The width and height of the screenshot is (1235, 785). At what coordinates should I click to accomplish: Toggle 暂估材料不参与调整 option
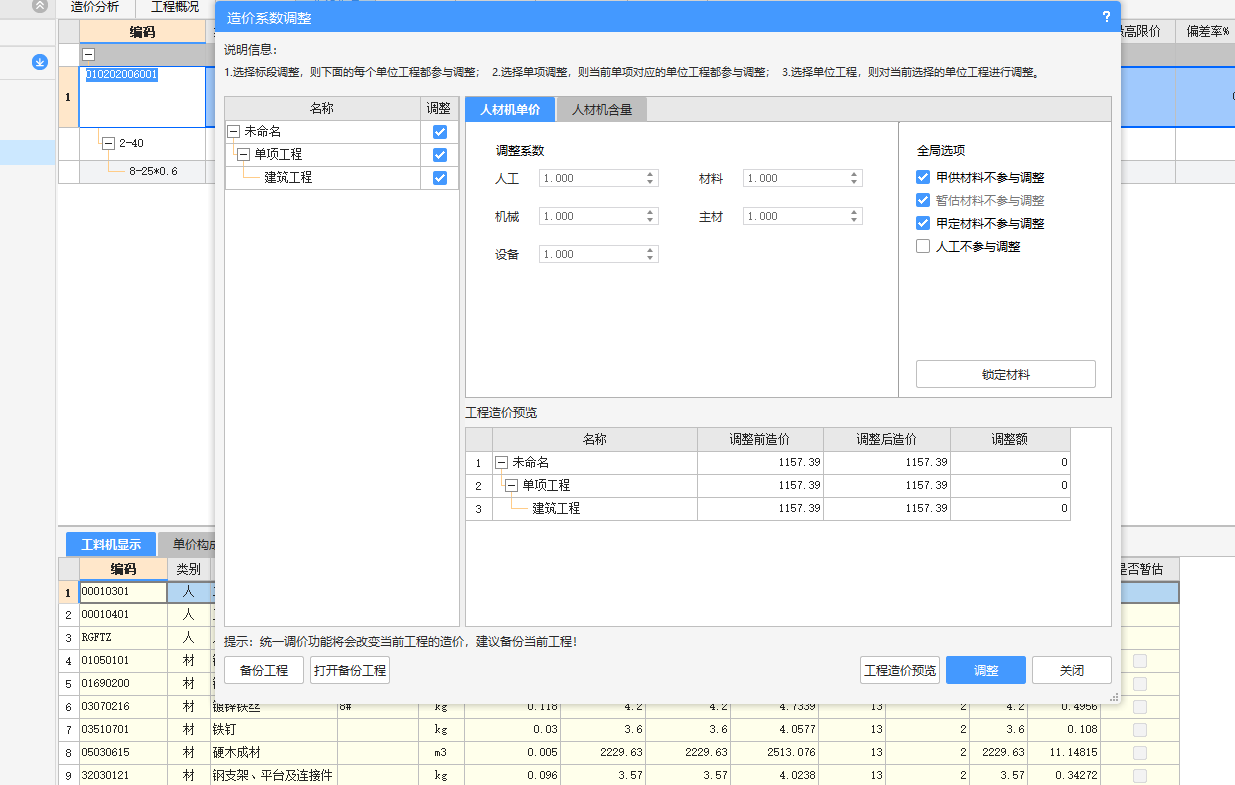click(x=923, y=200)
